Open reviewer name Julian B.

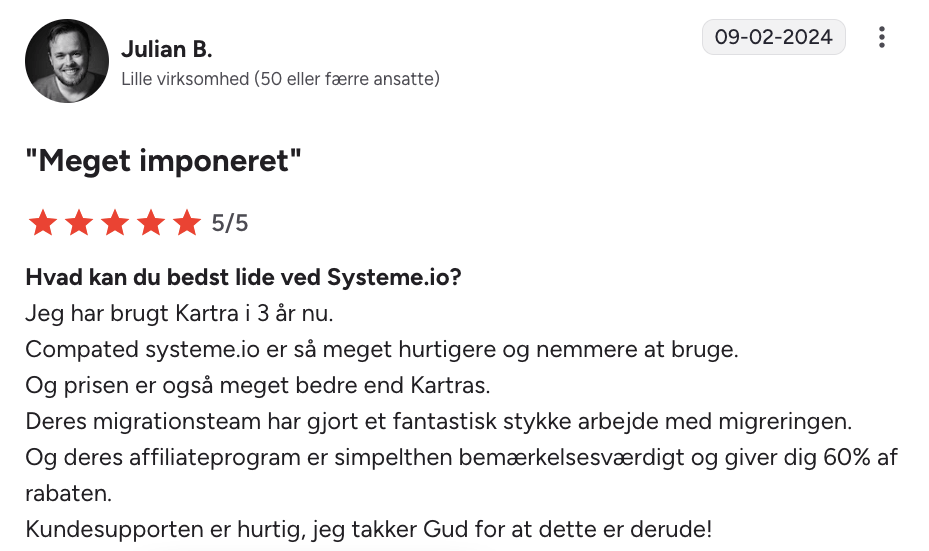[166, 49]
